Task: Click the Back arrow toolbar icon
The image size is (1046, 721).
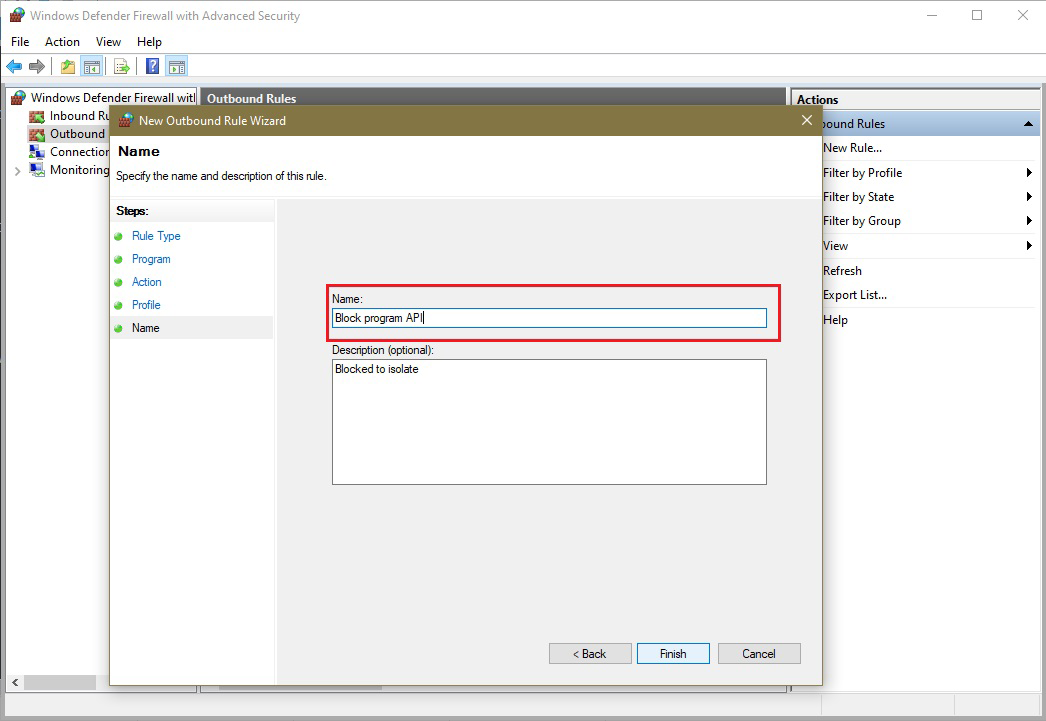Action: point(14,66)
